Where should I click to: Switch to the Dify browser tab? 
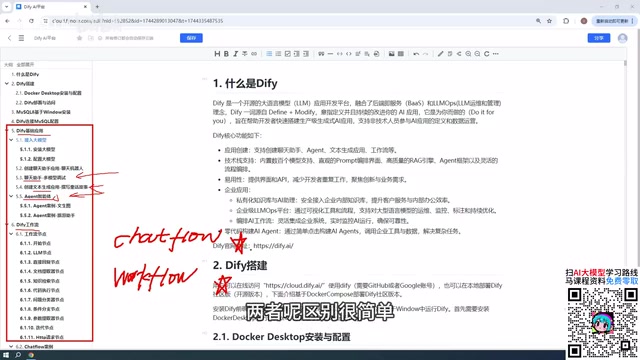pyautogui.click(x=51, y=7)
